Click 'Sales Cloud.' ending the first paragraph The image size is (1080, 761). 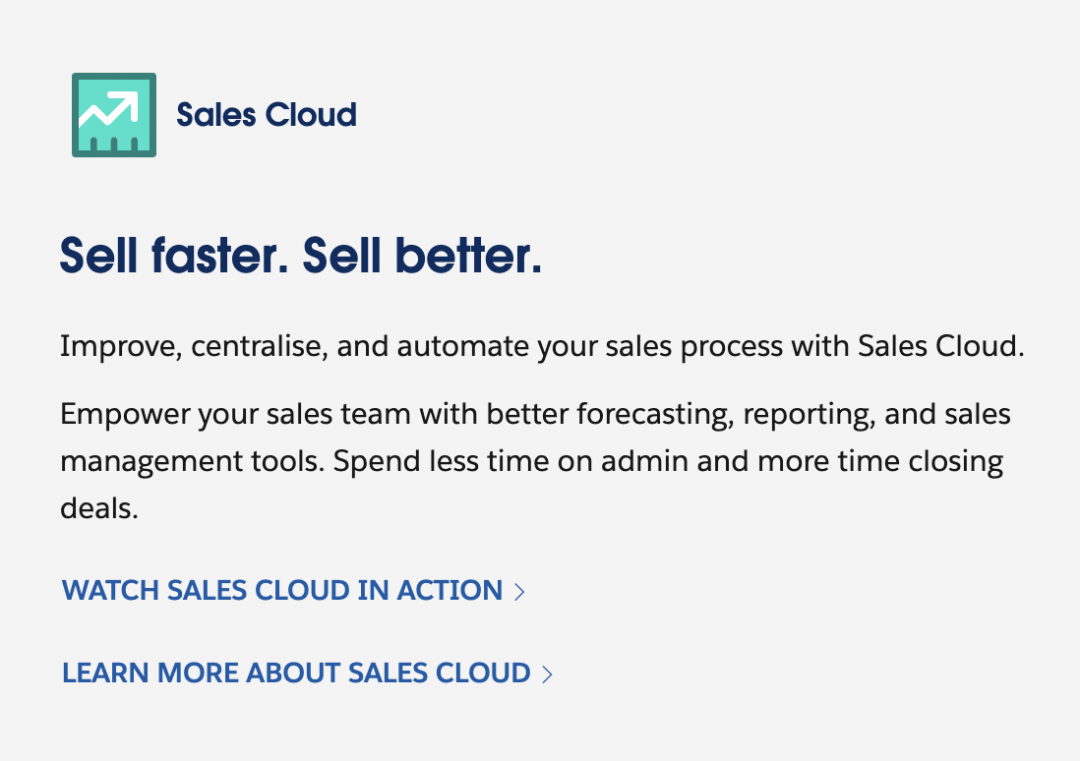[941, 346]
